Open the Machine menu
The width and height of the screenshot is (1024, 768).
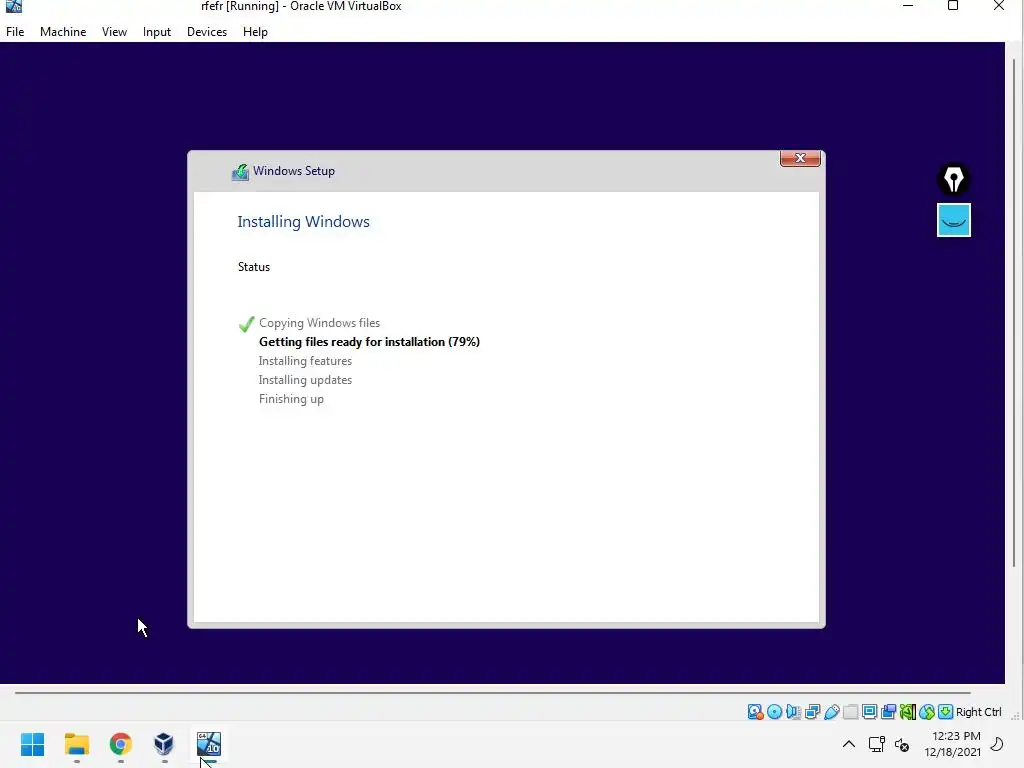coord(63,32)
